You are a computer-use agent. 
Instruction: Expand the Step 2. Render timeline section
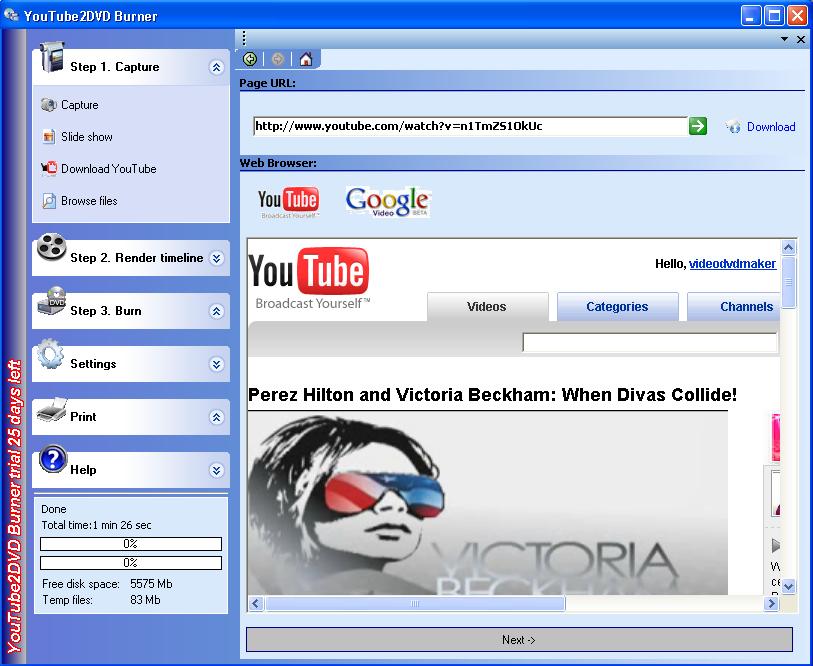point(216,258)
